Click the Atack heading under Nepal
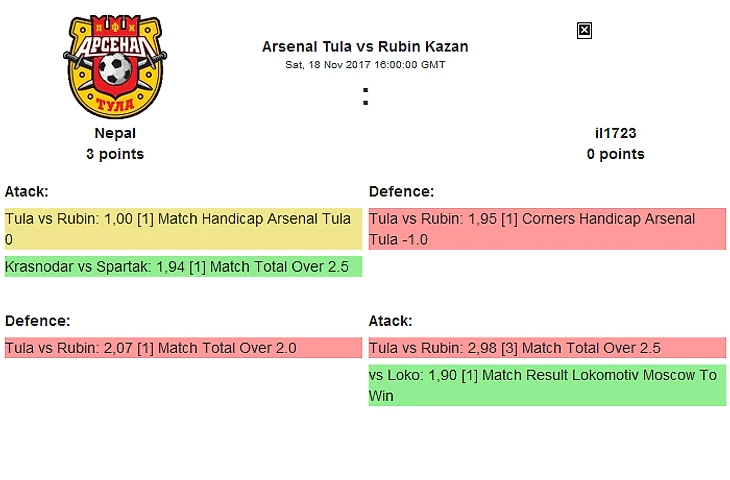The image size is (730, 480). [x=27, y=191]
